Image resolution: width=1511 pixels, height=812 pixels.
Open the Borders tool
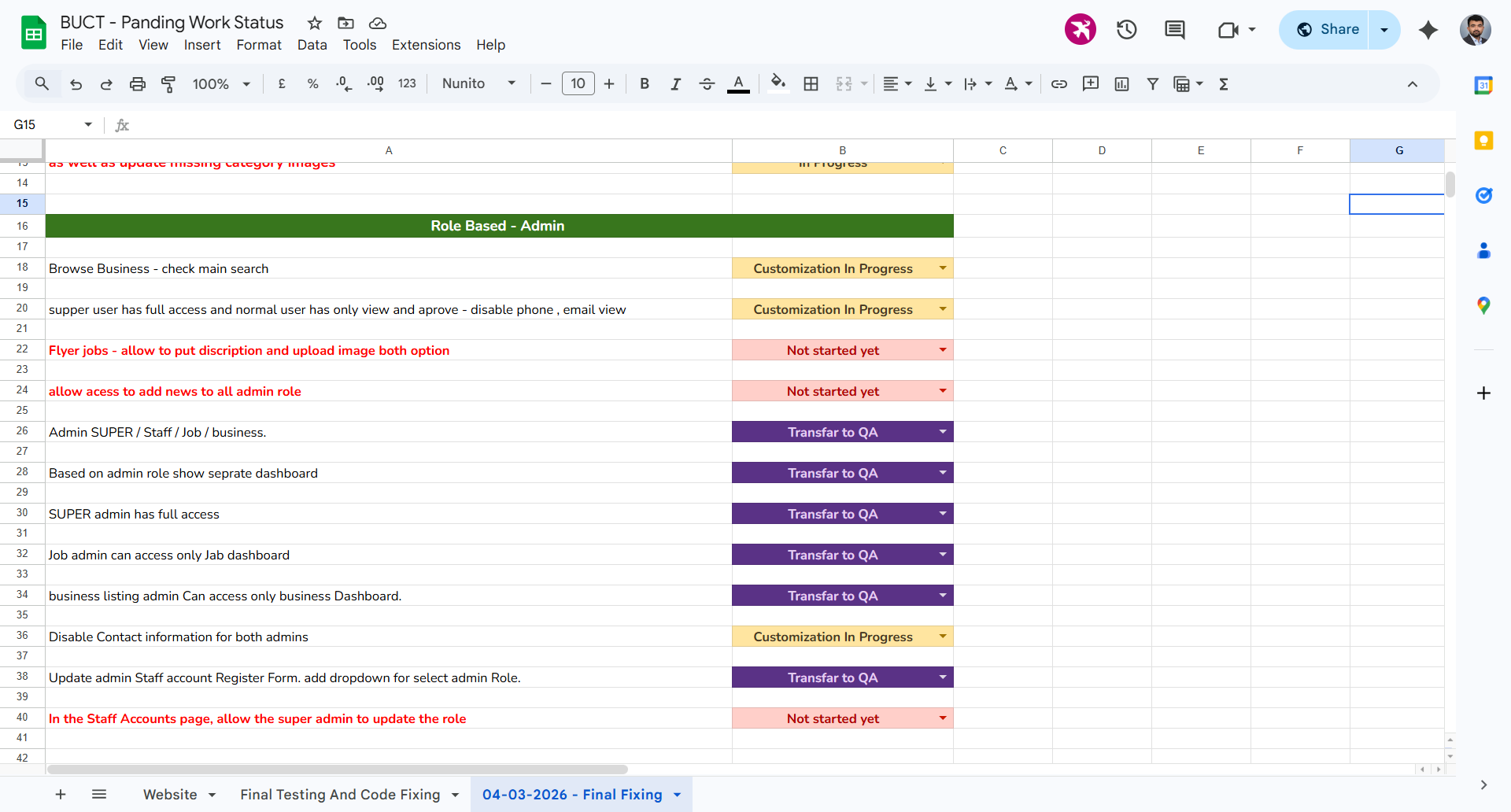(811, 84)
